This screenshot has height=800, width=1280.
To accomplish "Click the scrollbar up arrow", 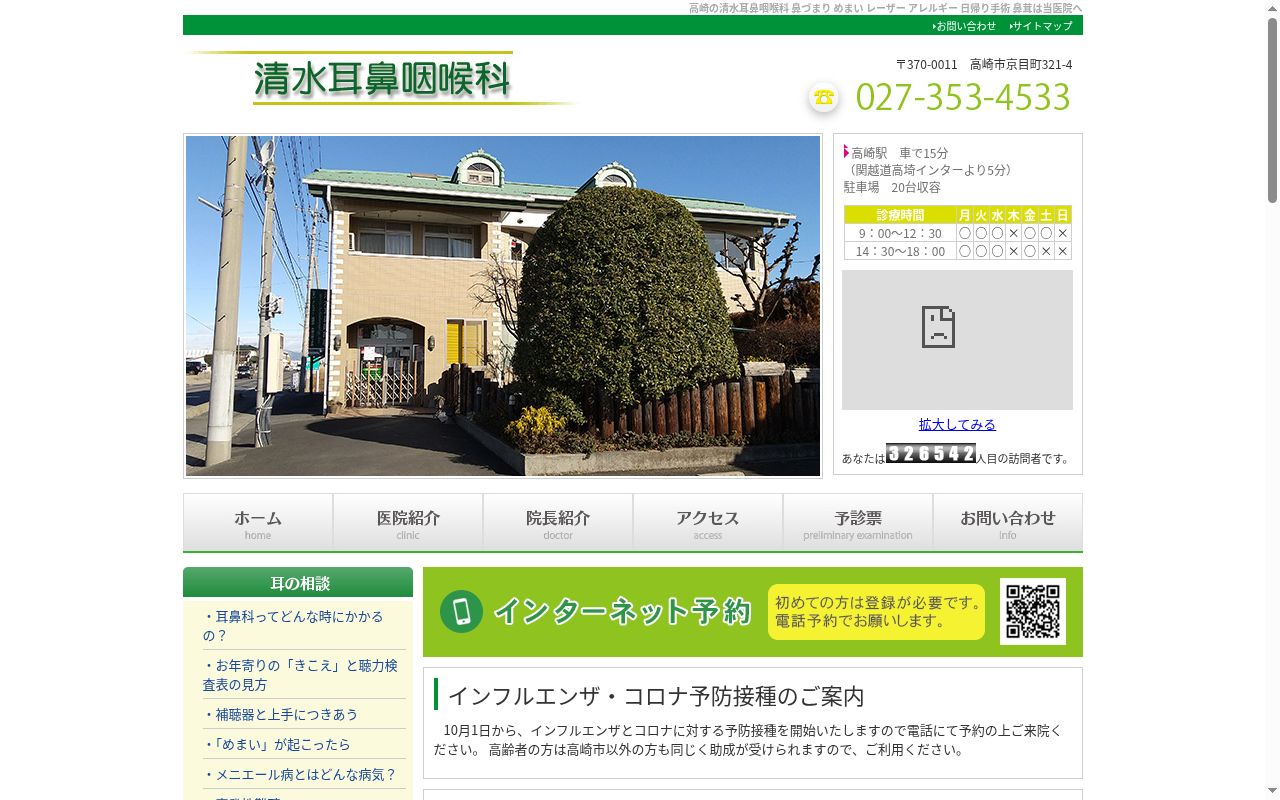I will [1272, 8].
